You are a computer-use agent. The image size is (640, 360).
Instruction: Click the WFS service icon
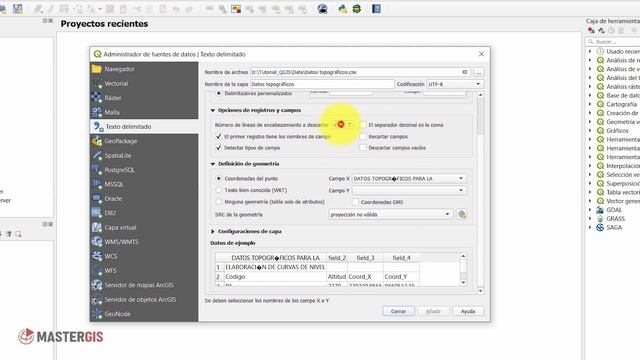(x=97, y=270)
